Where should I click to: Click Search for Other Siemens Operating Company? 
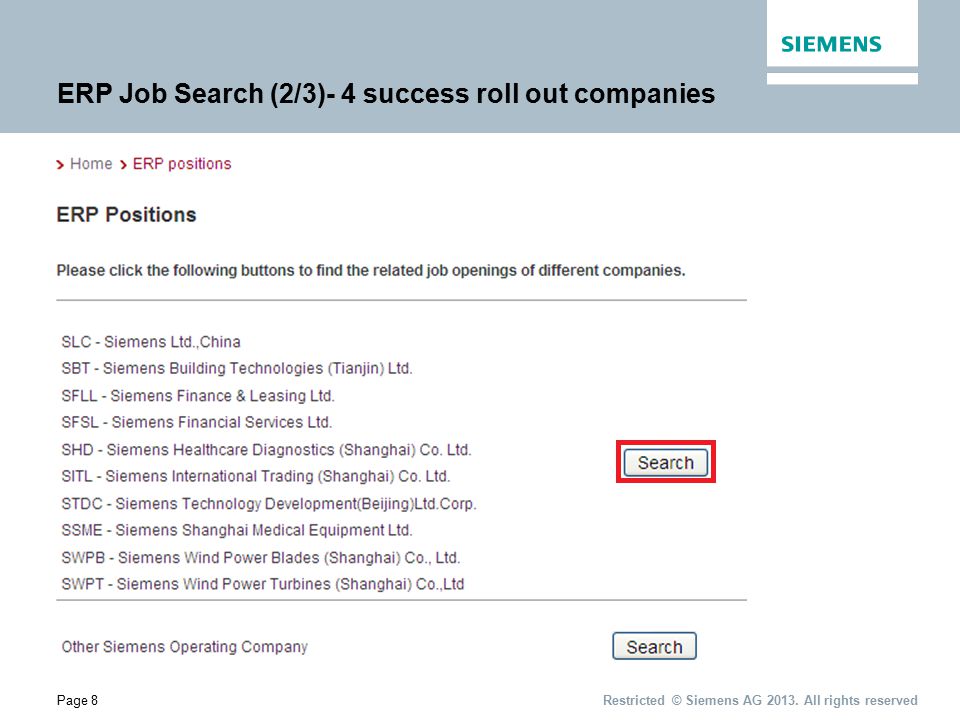tap(654, 646)
